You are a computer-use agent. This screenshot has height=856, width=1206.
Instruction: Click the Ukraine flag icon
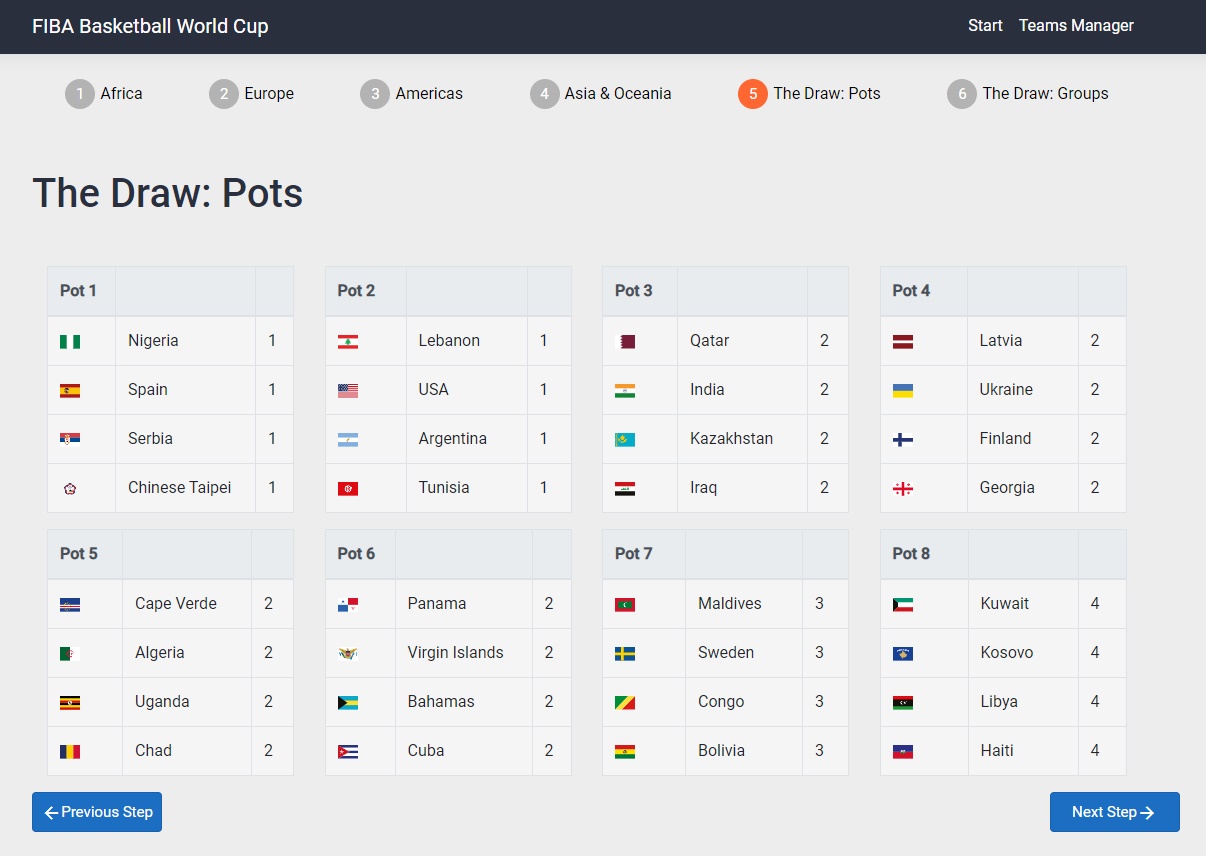tap(903, 390)
